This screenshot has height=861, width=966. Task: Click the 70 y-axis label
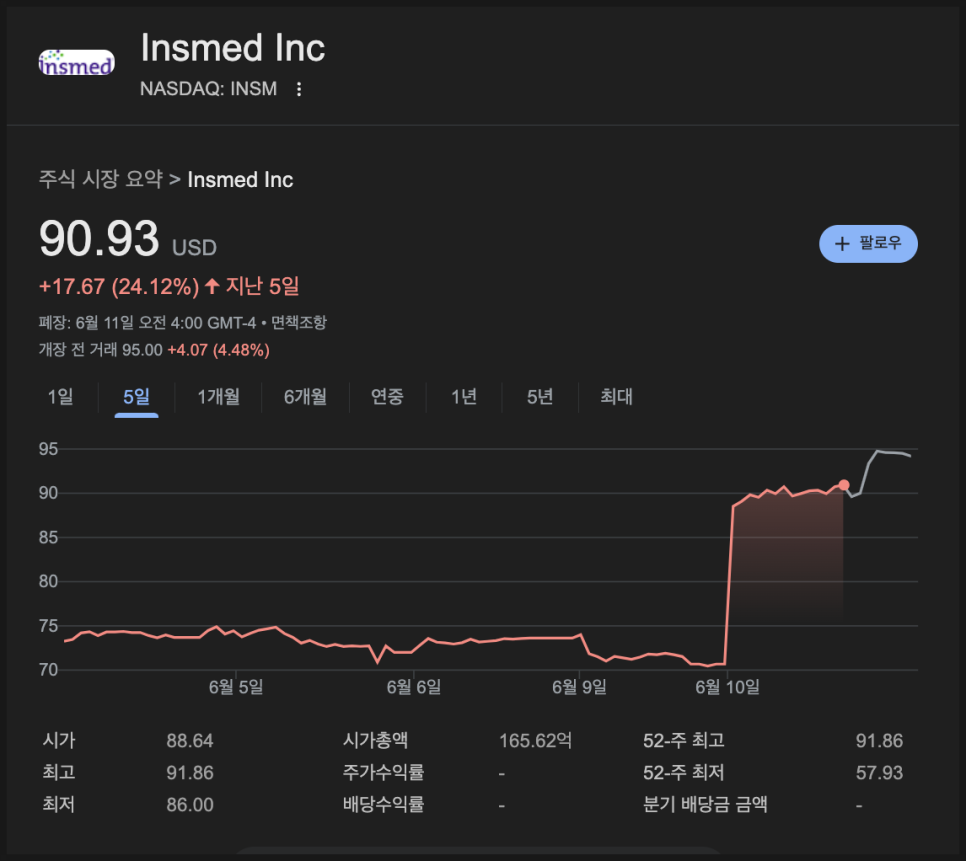[48, 670]
